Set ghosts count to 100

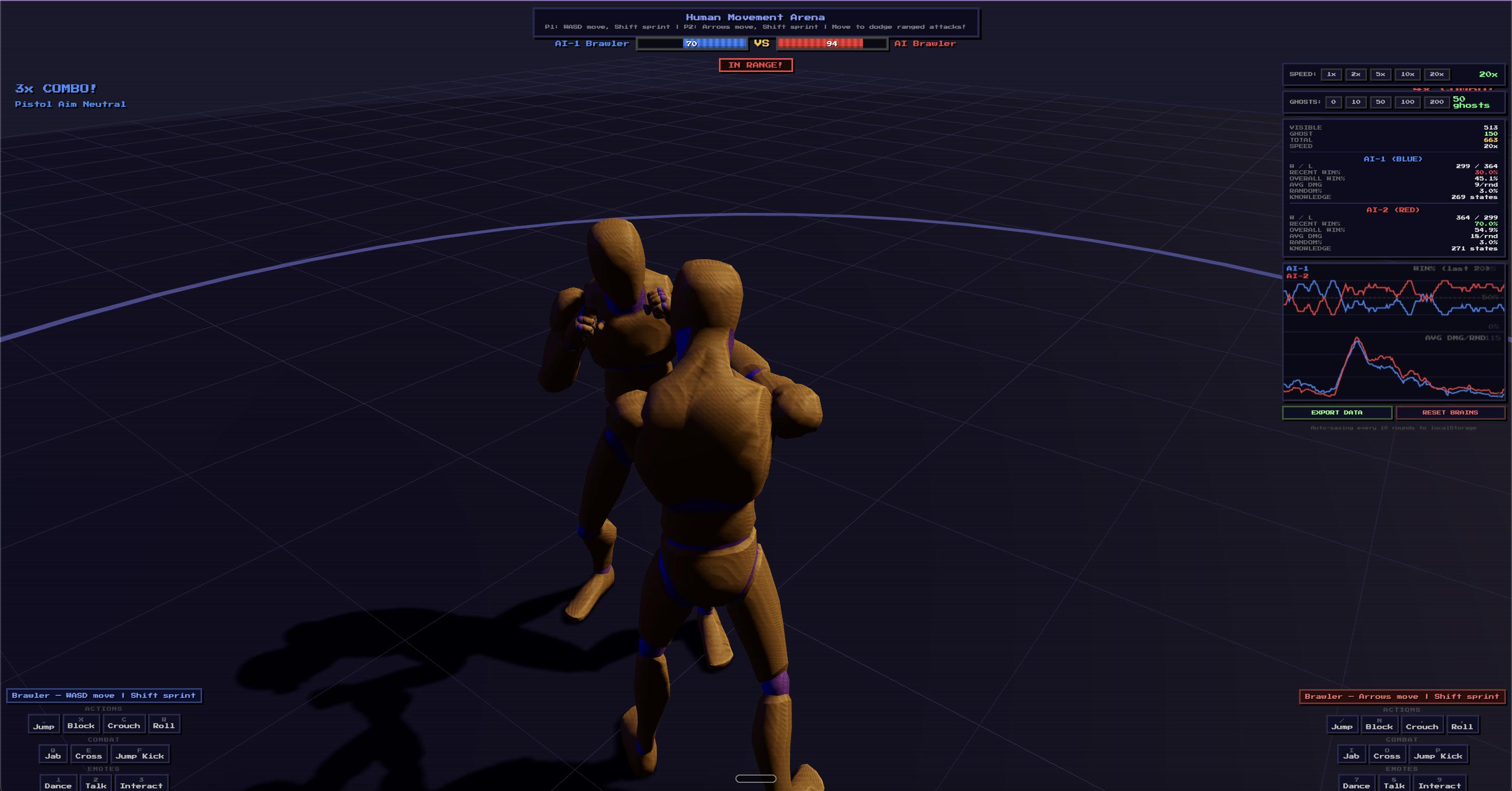(x=1407, y=102)
